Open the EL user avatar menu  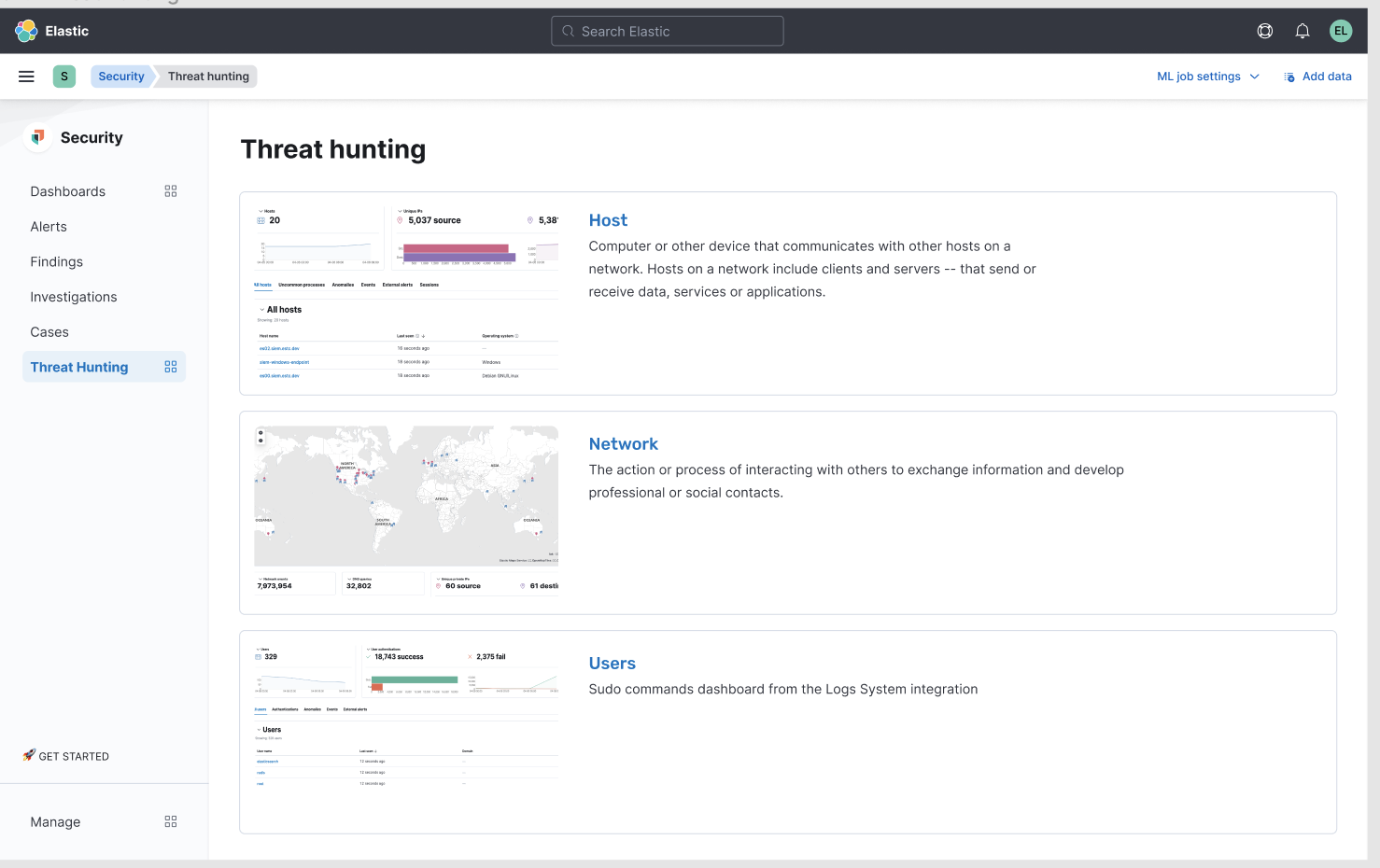(1341, 31)
